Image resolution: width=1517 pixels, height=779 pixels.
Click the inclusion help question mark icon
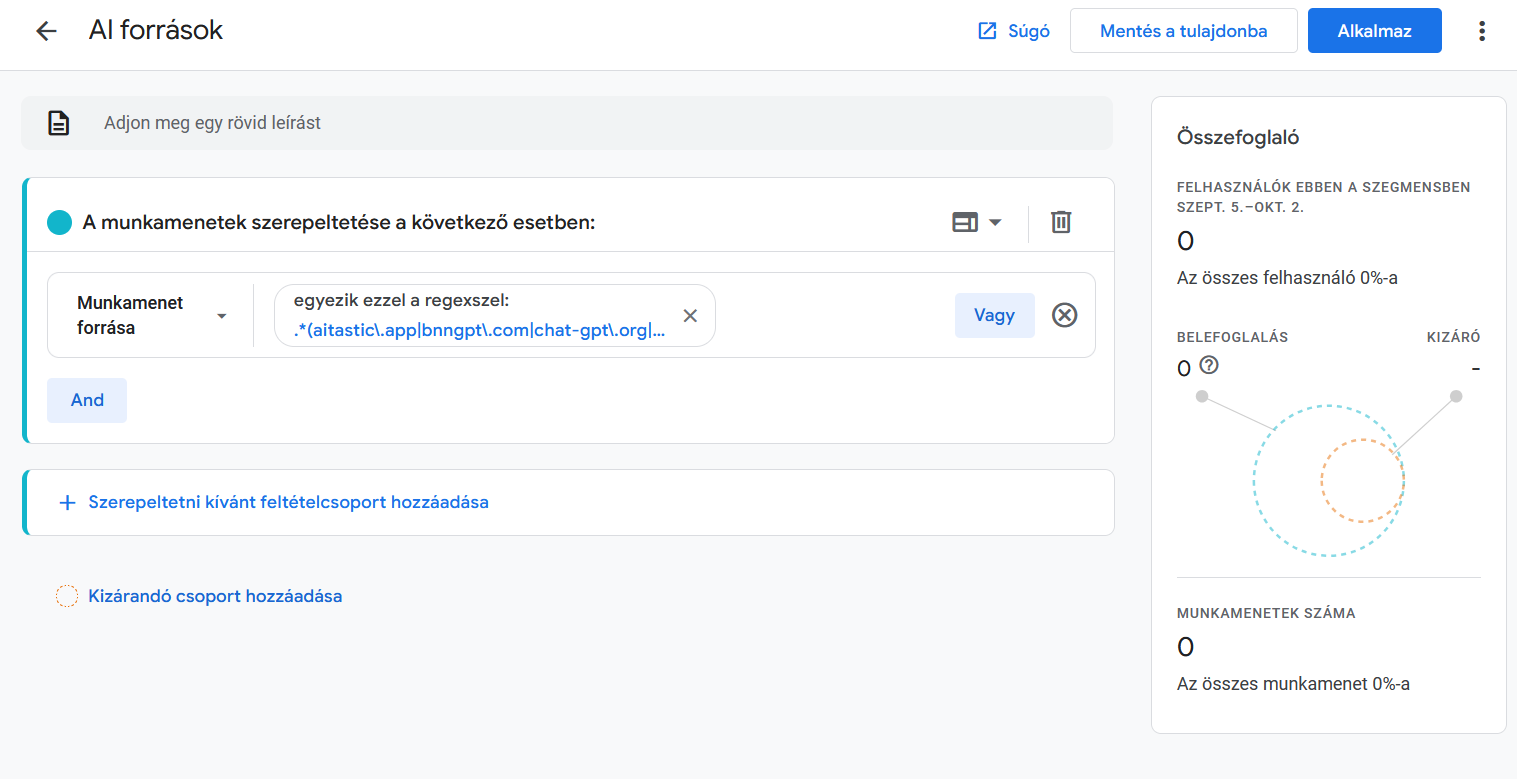[1208, 366]
